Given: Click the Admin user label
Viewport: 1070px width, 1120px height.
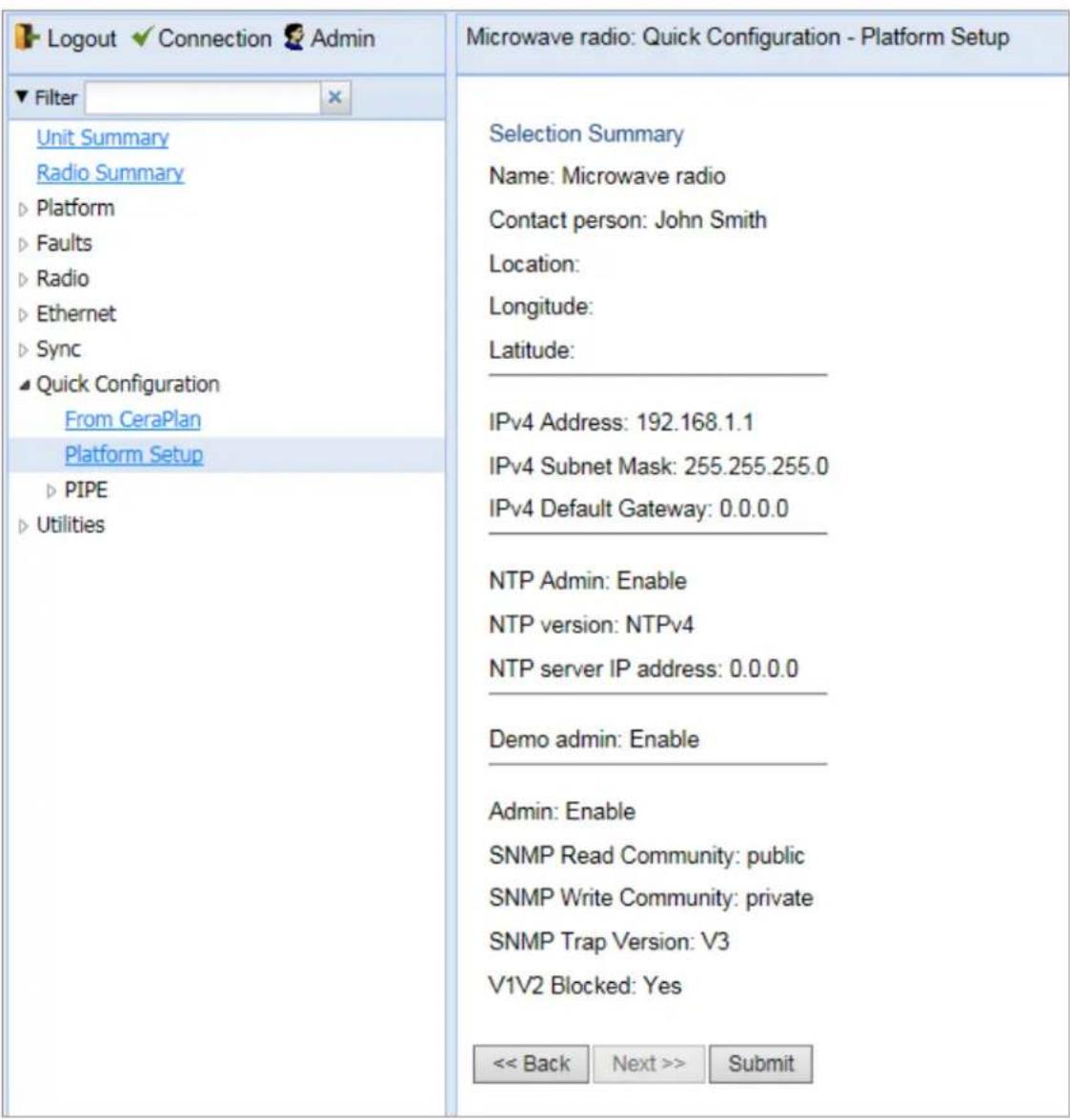Looking at the screenshot, I should [x=342, y=38].
